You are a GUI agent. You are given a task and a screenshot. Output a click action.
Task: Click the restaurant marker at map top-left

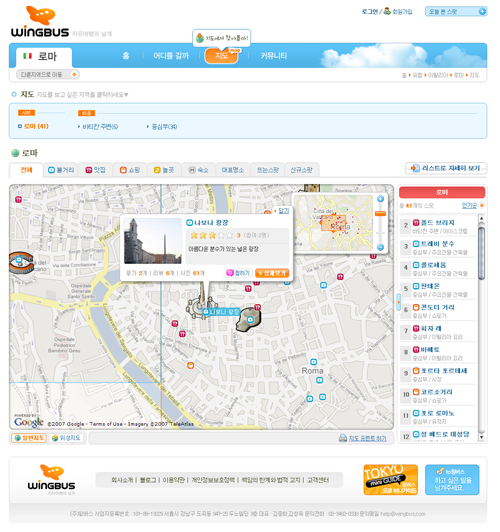[18, 200]
